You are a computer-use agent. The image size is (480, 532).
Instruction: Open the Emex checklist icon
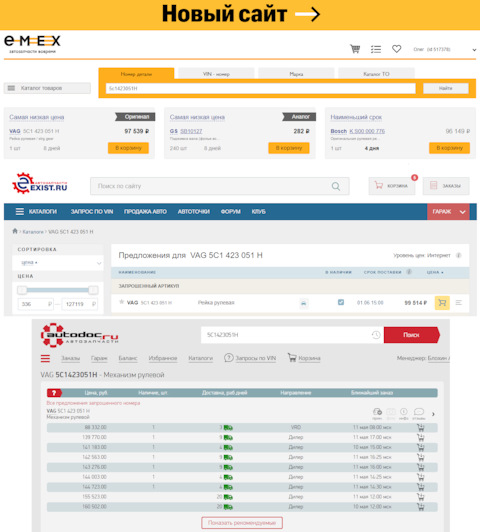pyautogui.click(x=376, y=49)
